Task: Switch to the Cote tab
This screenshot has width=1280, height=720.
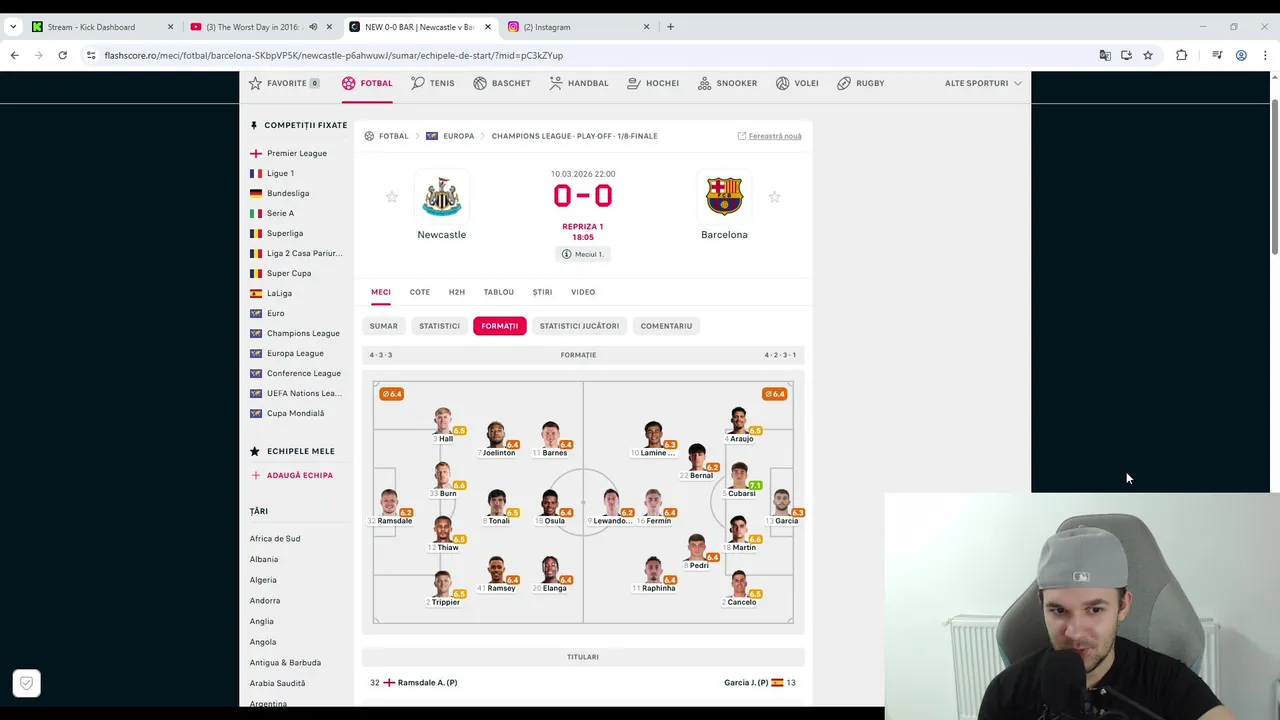Action: click(419, 292)
